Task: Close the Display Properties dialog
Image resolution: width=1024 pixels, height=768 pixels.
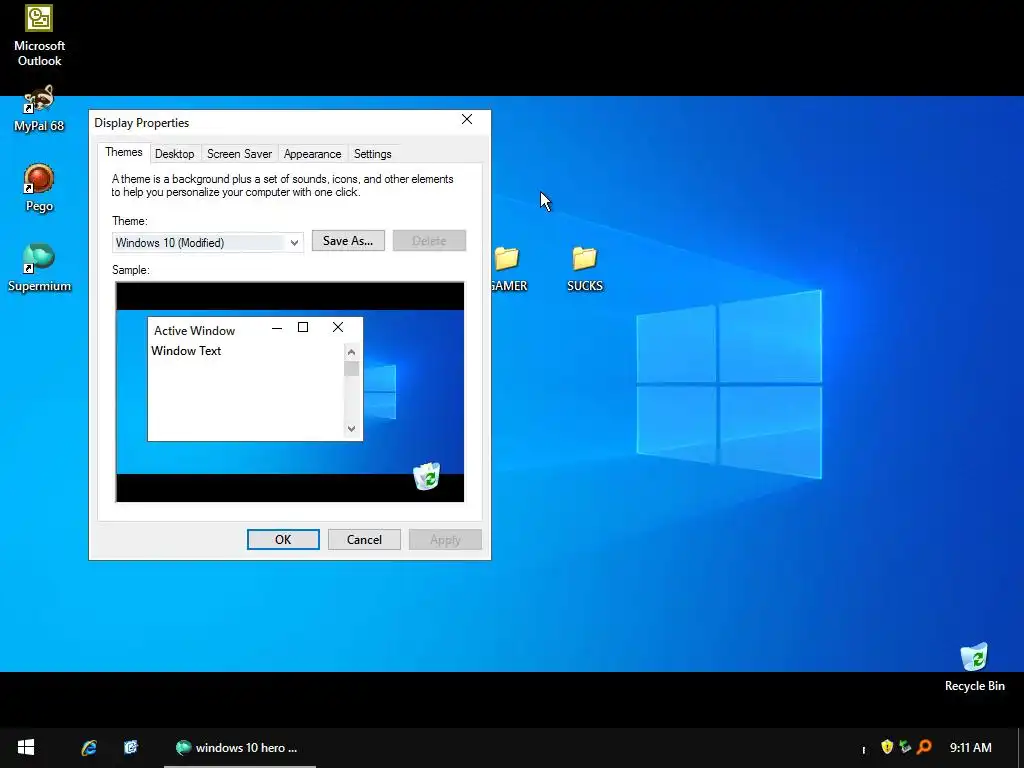Action: [x=467, y=120]
